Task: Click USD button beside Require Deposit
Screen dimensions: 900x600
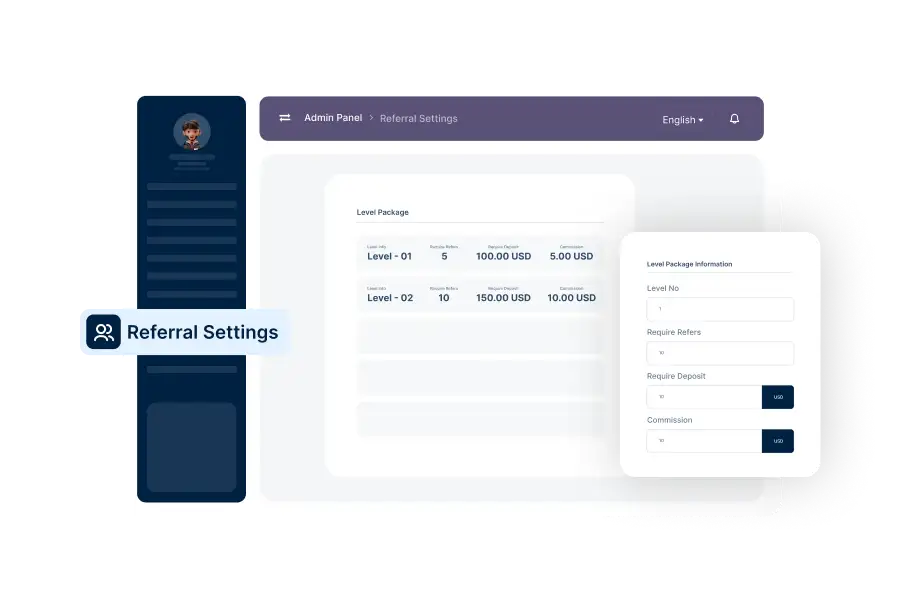Action: tap(778, 397)
